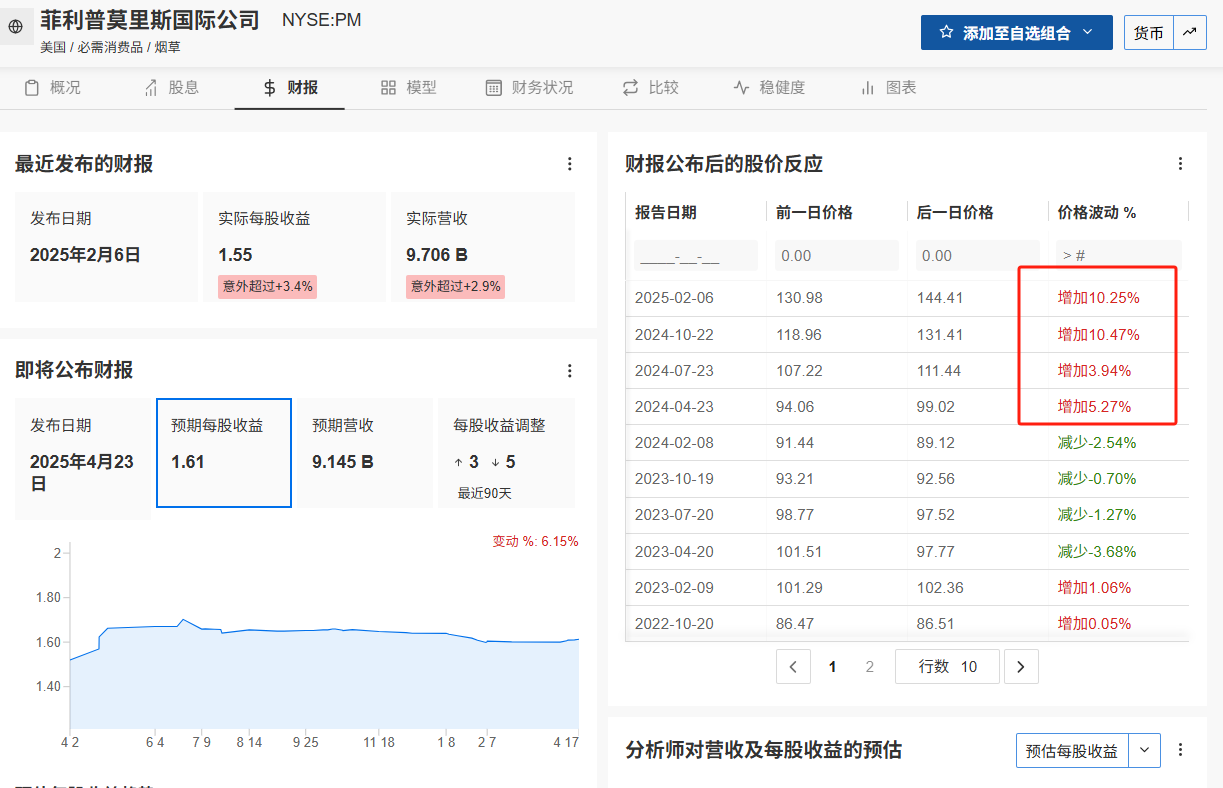Click the 2024-10-22 report date cell
1223x788 pixels.
pos(674,334)
